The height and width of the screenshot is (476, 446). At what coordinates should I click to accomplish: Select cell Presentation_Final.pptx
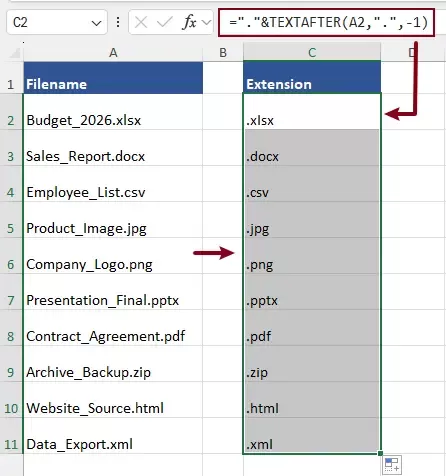[113, 292]
